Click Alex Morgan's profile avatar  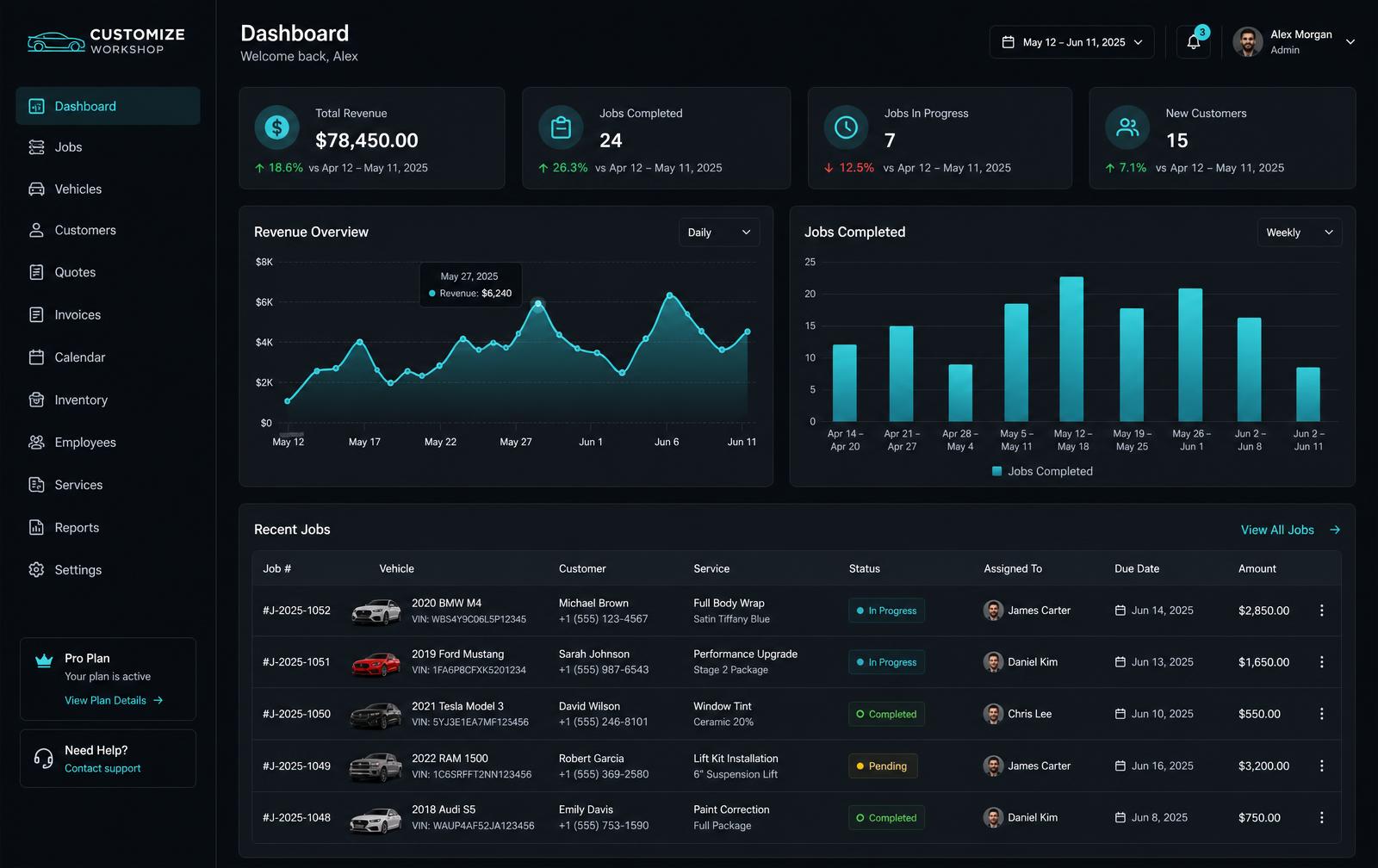pos(1248,41)
